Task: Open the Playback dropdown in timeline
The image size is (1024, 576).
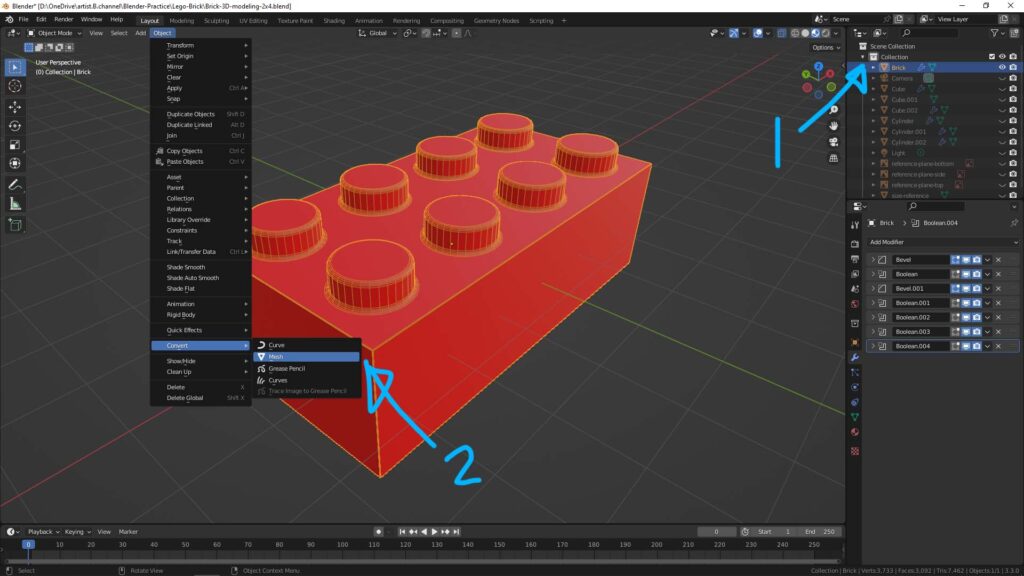Action: [x=43, y=532]
